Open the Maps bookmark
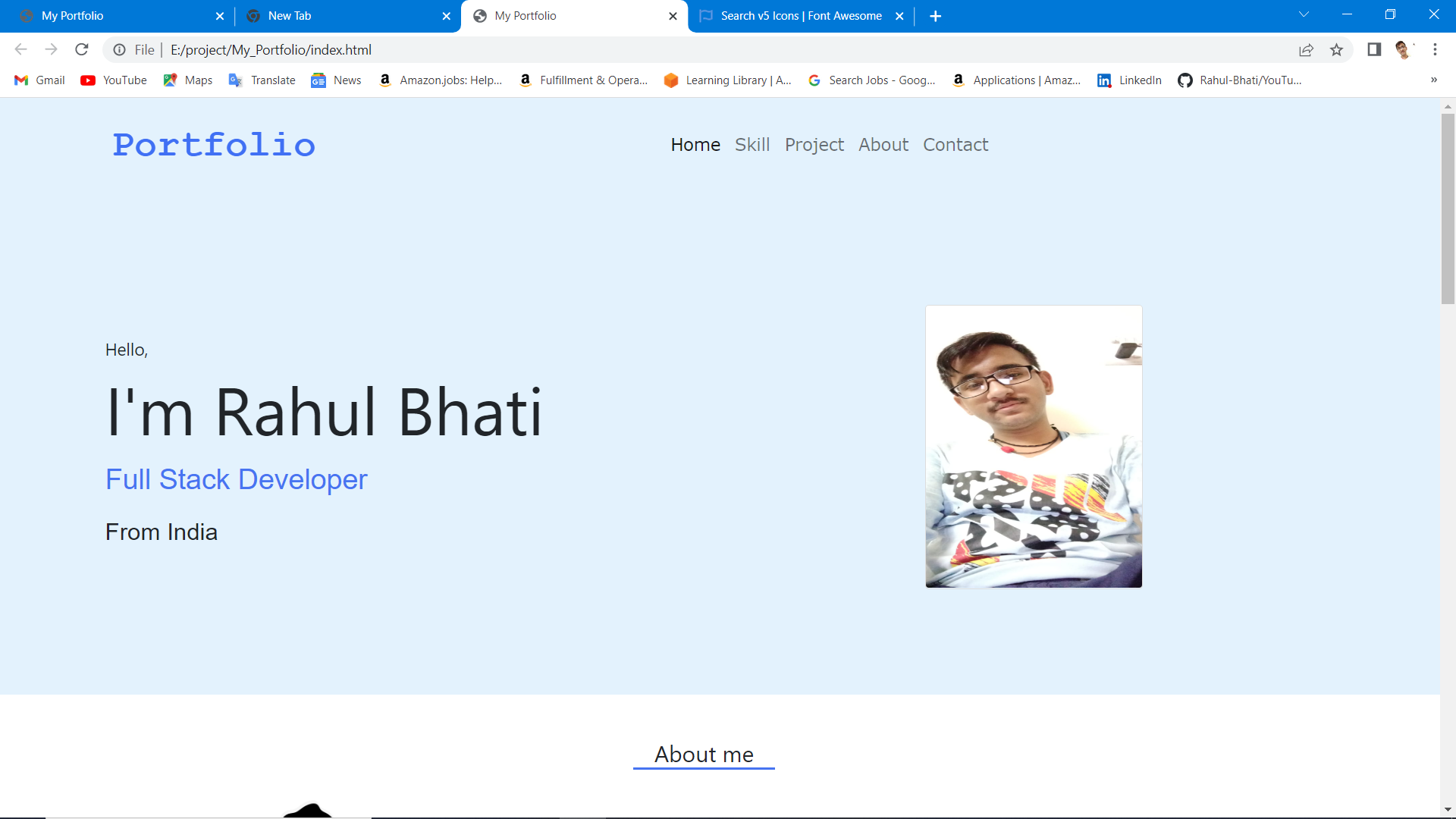 pyautogui.click(x=187, y=80)
